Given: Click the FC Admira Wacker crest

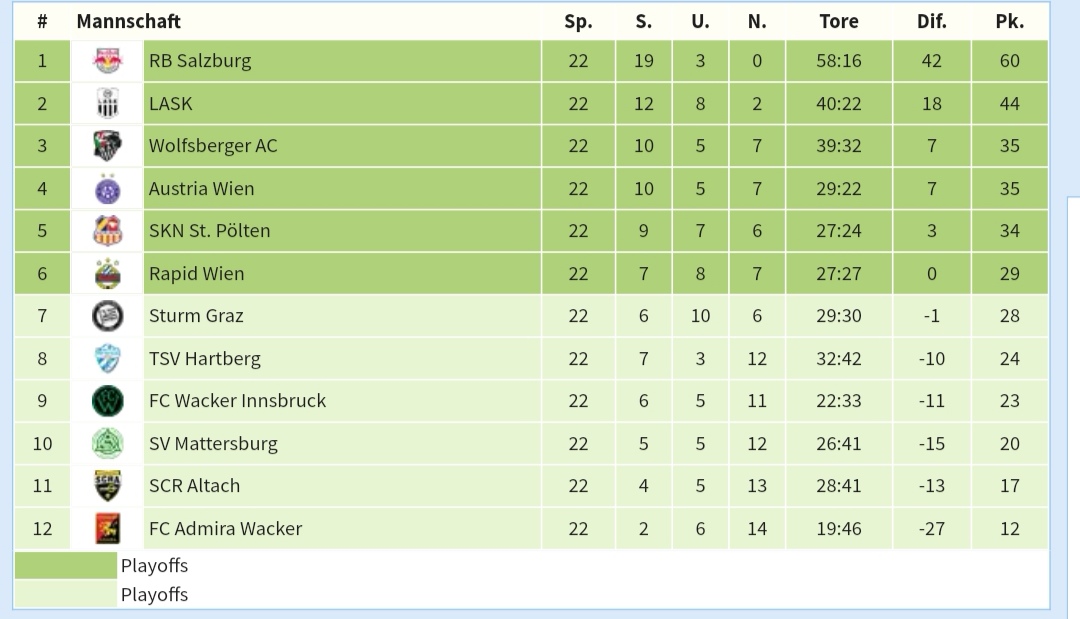Looking at the screenshot, I should [x=107, y=529].
